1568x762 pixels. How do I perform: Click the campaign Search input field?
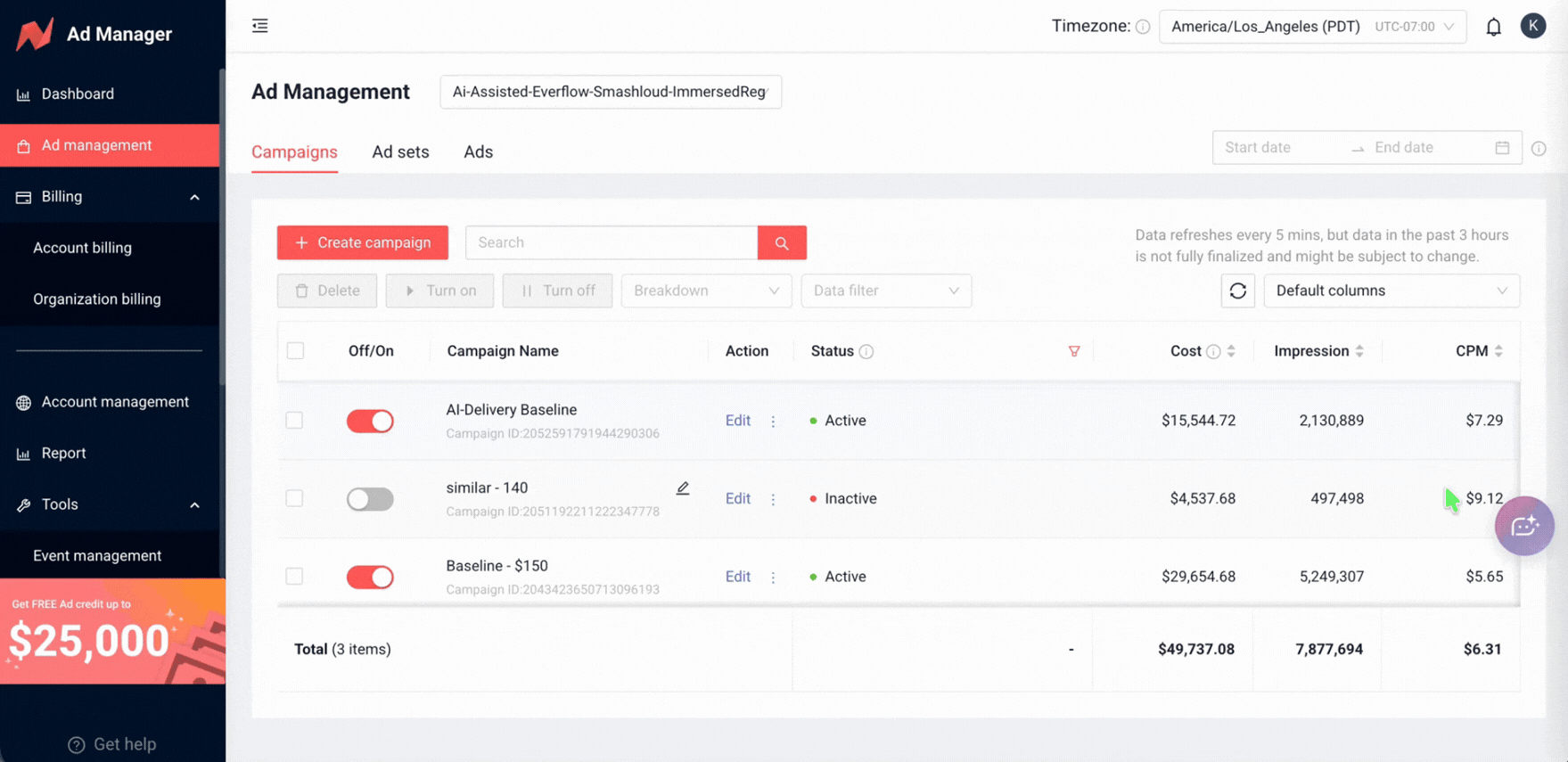click(612, 242)
